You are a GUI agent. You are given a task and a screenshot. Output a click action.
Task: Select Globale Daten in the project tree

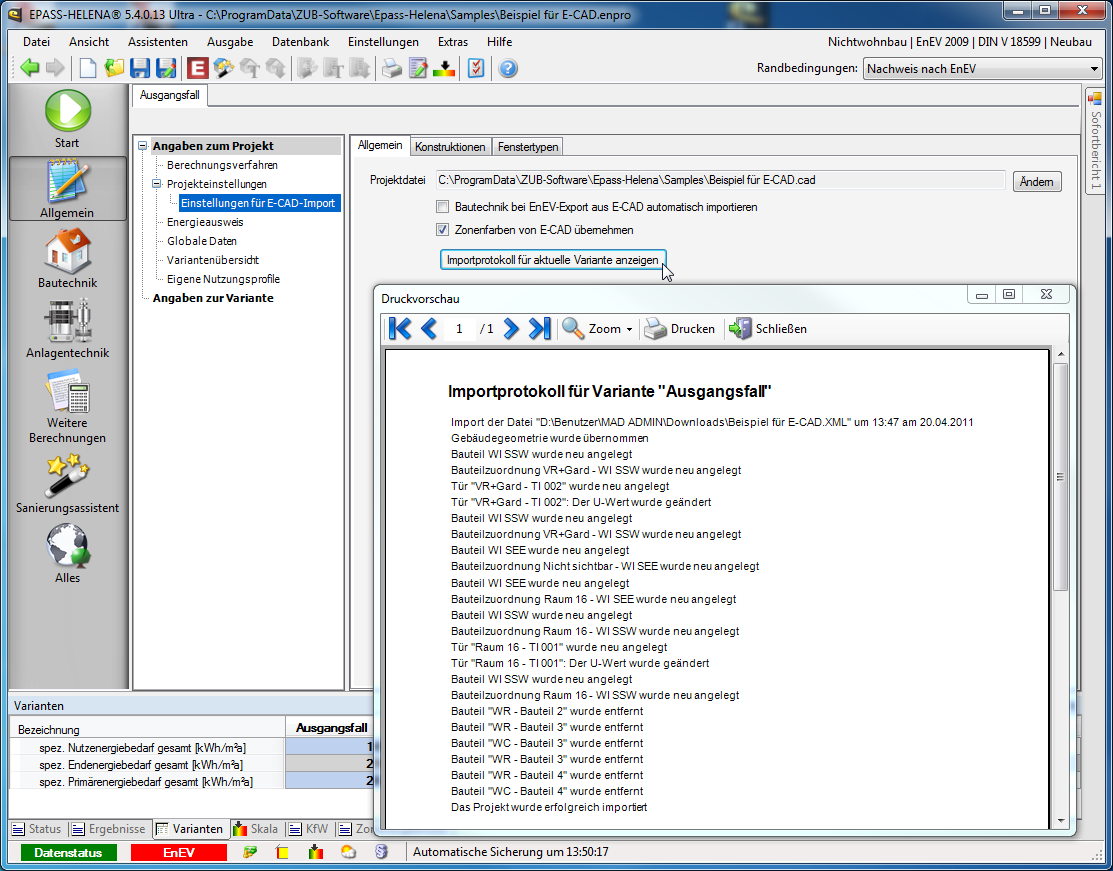202,241
